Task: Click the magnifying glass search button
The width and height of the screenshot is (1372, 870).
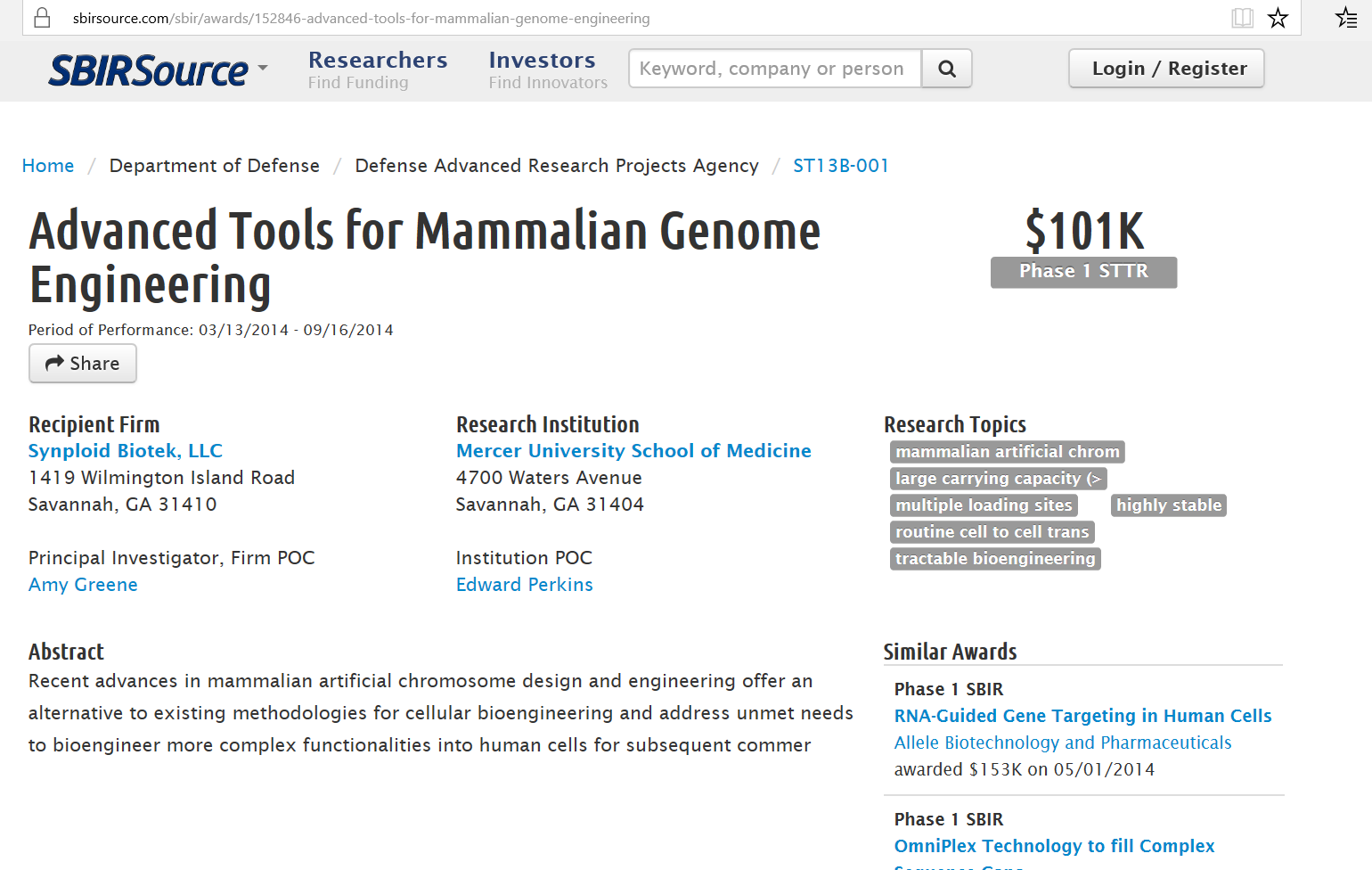Action: coord(946,69)
